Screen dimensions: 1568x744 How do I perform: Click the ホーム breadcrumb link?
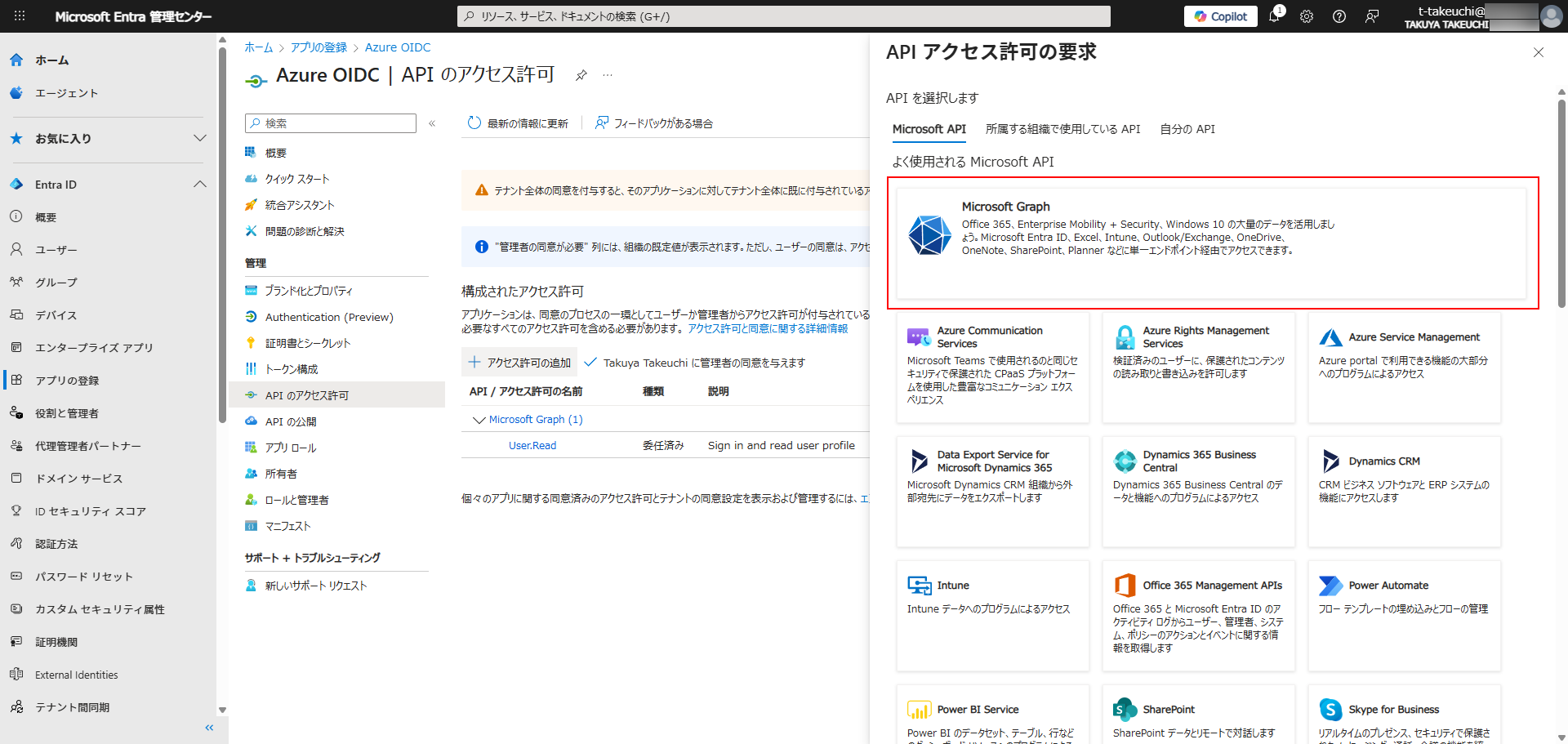pyautogui.click(x=259, y=47)
